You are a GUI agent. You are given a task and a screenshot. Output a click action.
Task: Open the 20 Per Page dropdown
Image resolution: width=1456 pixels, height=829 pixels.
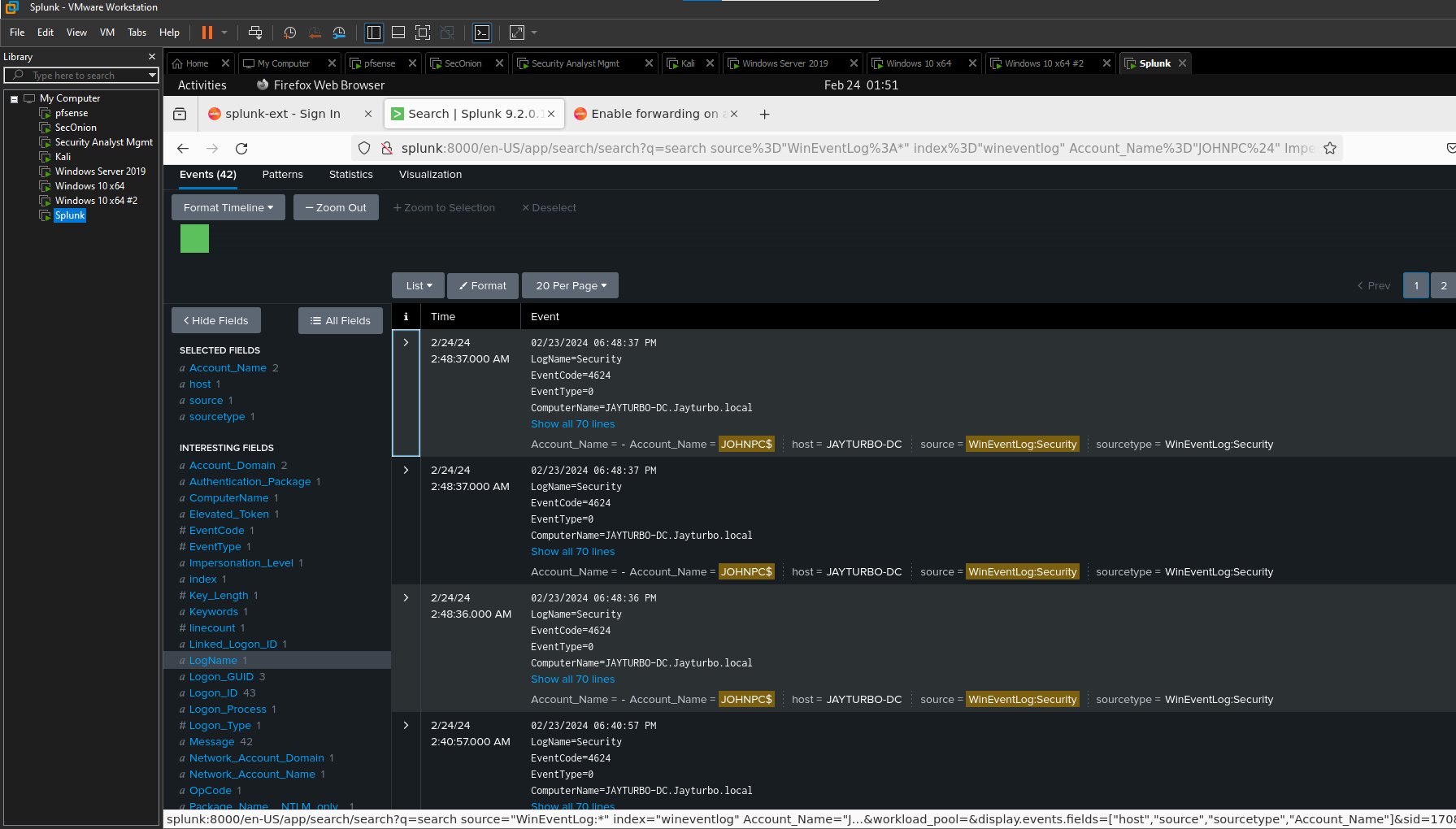point(571,285)
